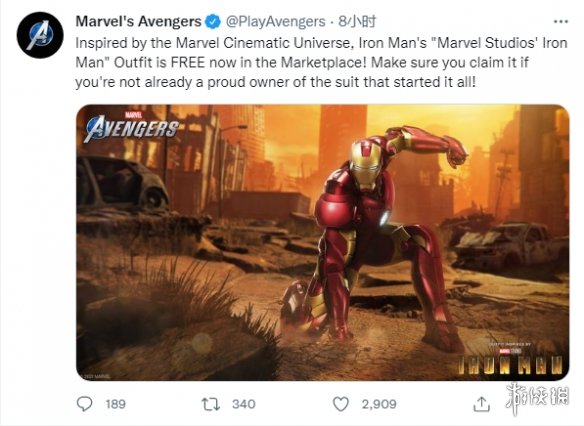The width and height of the screenshot is (584, 426).
Task: Open the Iron Man promotional image
Action: (323, 242)
